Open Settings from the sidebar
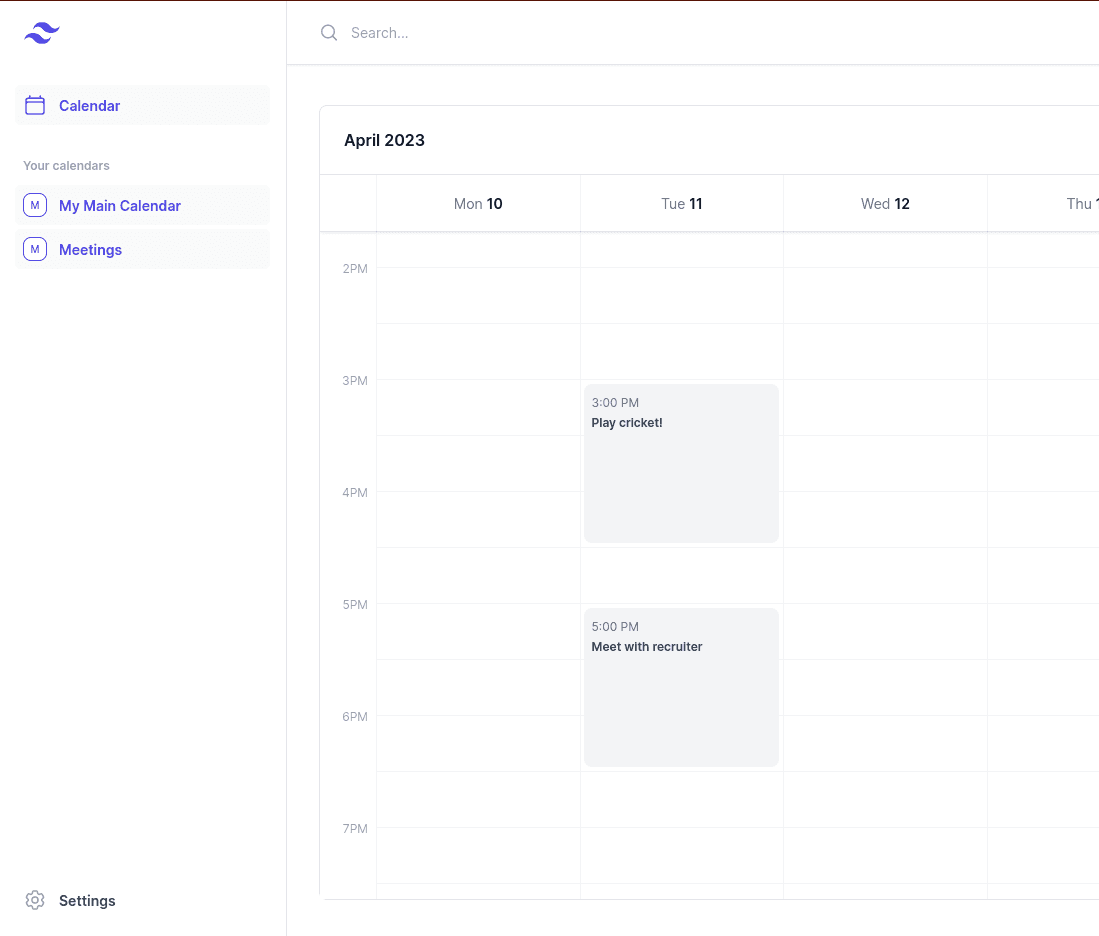1099x936 pixels. [87, 901]
